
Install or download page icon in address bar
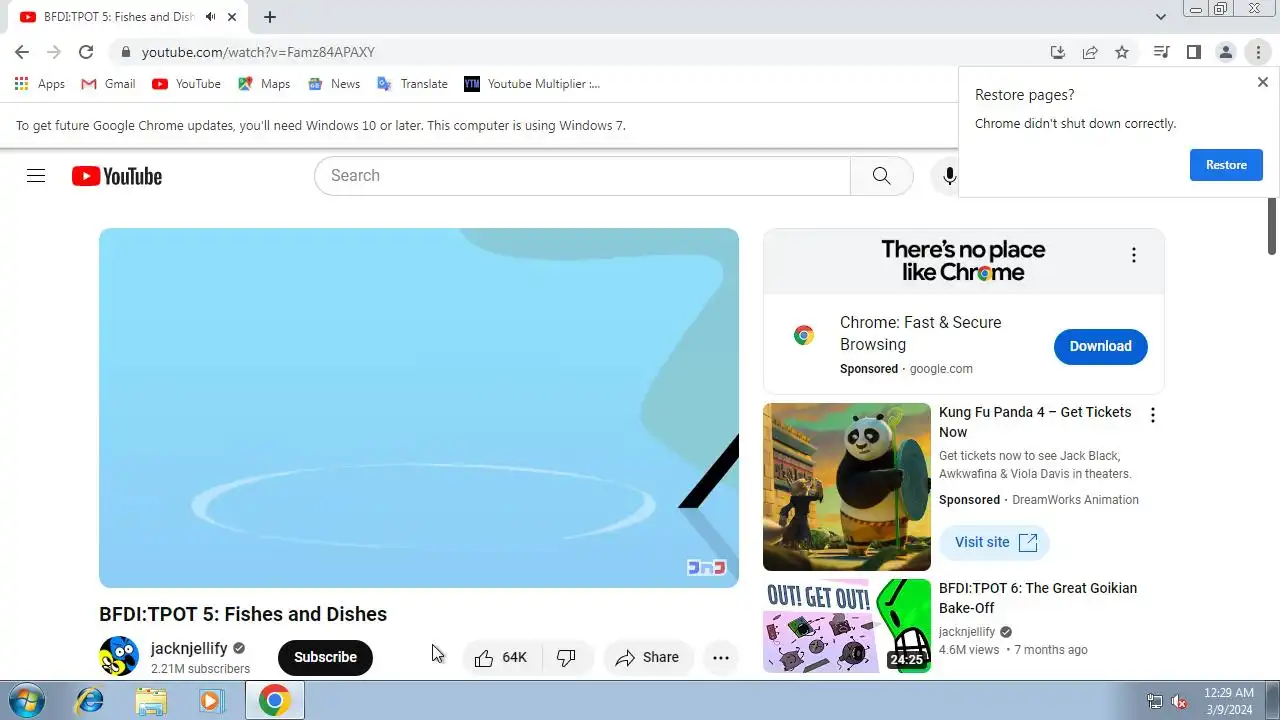point(1058,52)
